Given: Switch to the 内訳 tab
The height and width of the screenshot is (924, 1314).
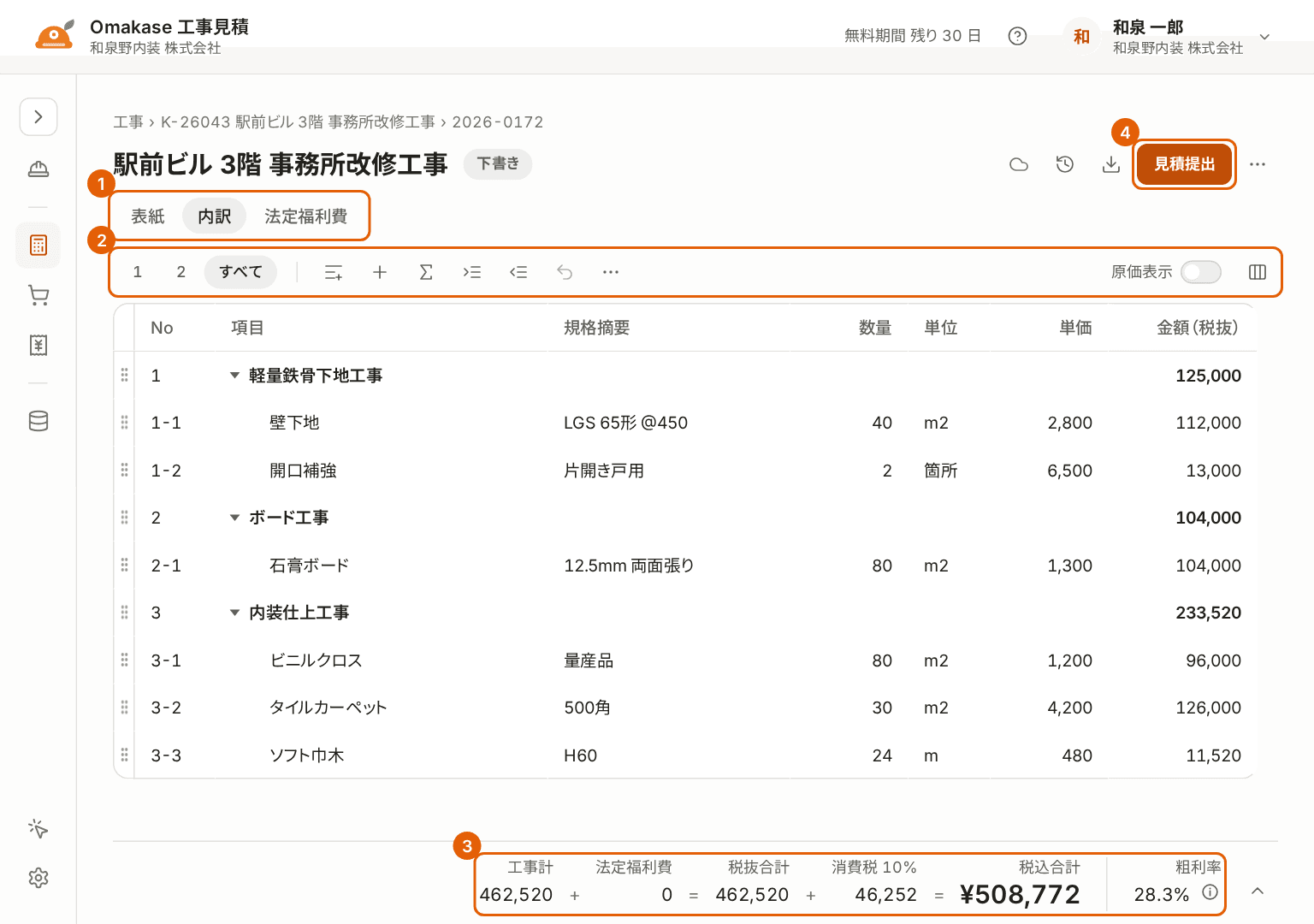Looking at the screenshot, I should 215,216.
